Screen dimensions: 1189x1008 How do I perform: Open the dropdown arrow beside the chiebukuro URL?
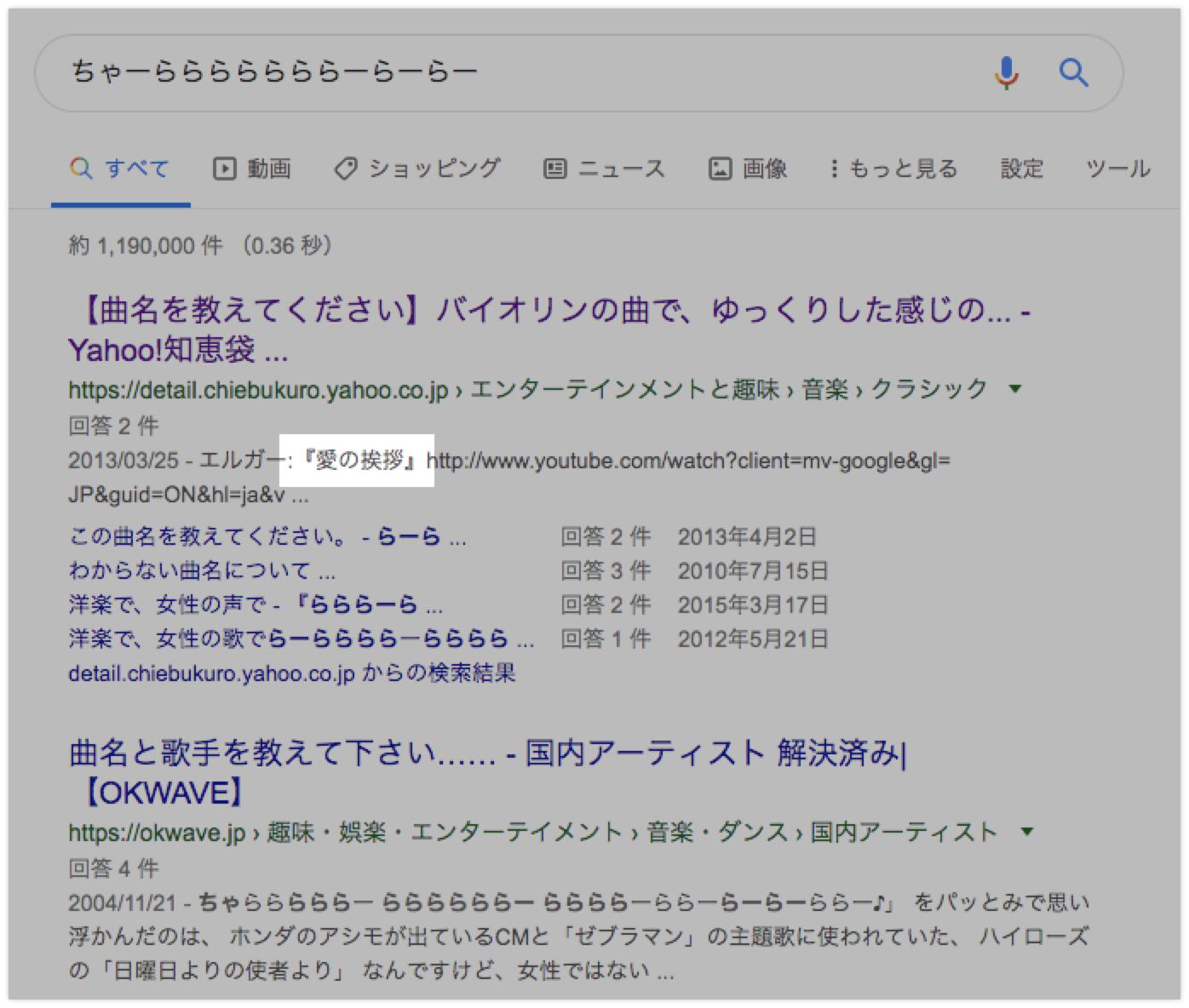point(1016,390)
